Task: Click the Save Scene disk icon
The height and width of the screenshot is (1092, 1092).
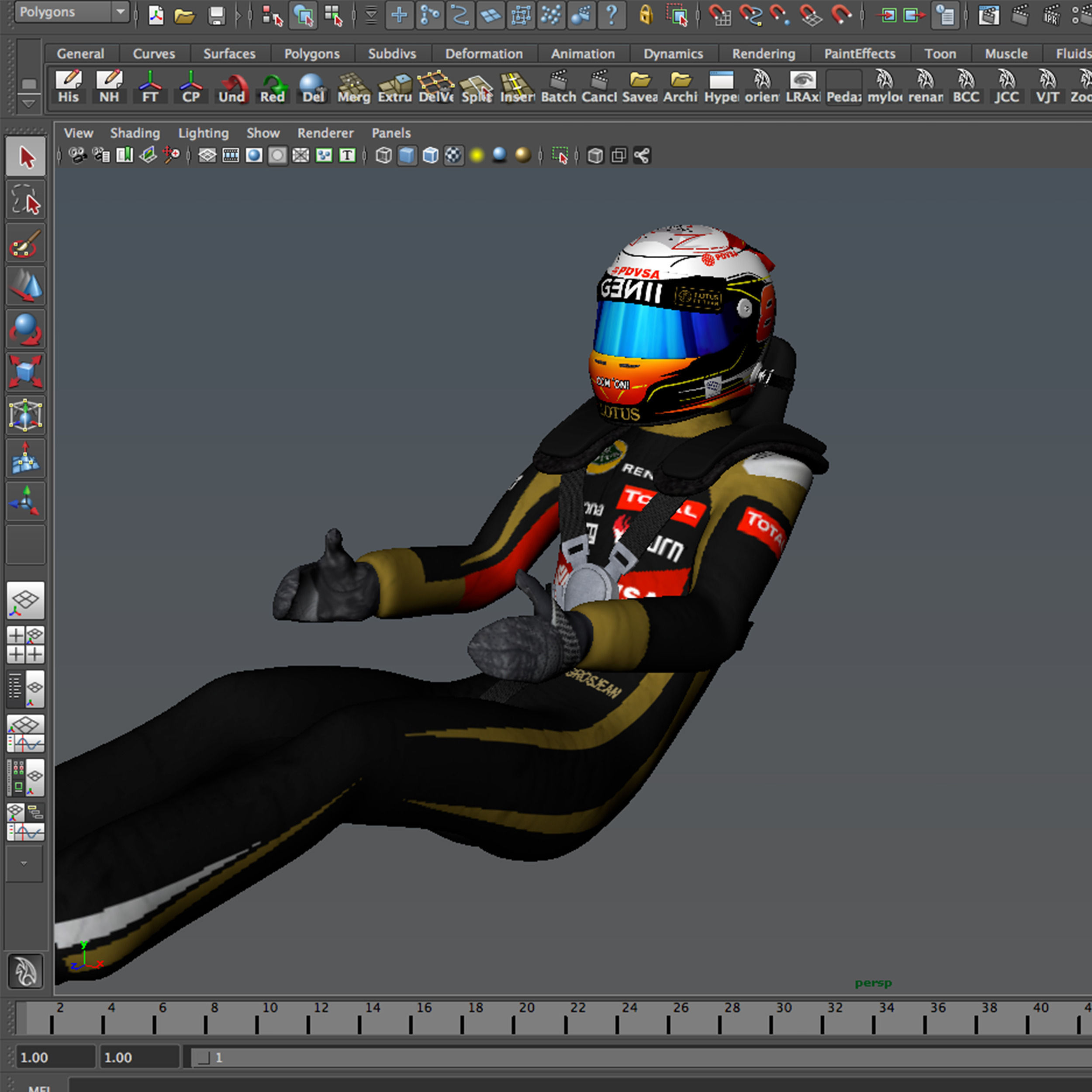Action: [x=217, y=15]
